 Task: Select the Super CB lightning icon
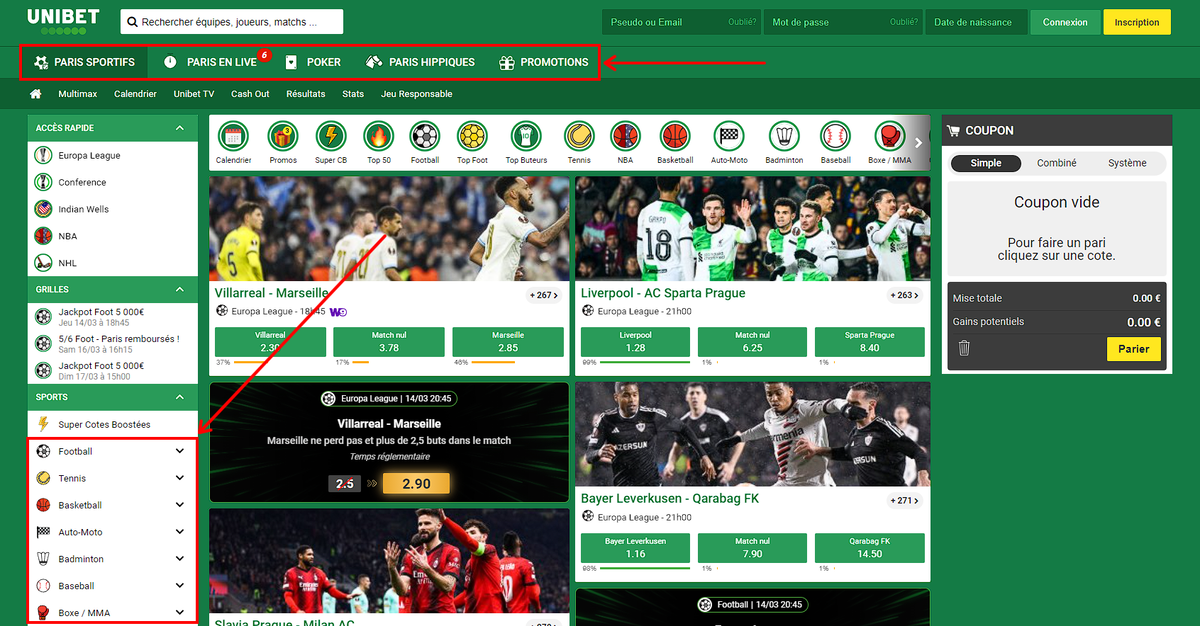pyautogui.click(x=331, y=136)
